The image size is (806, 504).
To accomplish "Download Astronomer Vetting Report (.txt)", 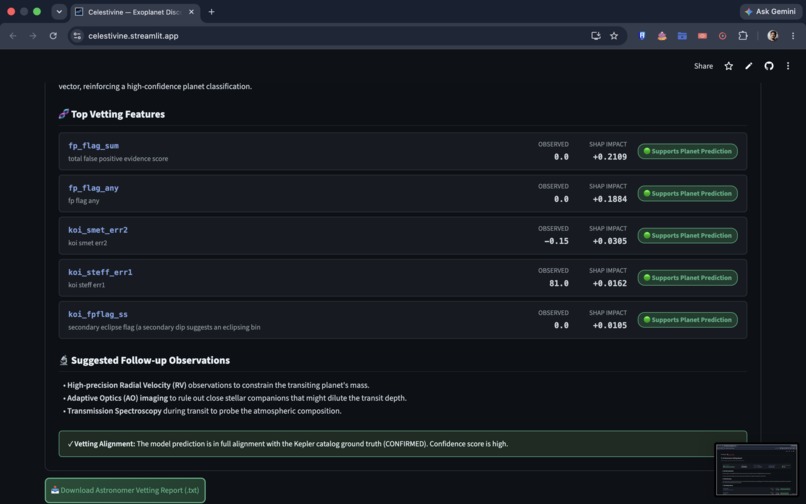I will (125, 490).
